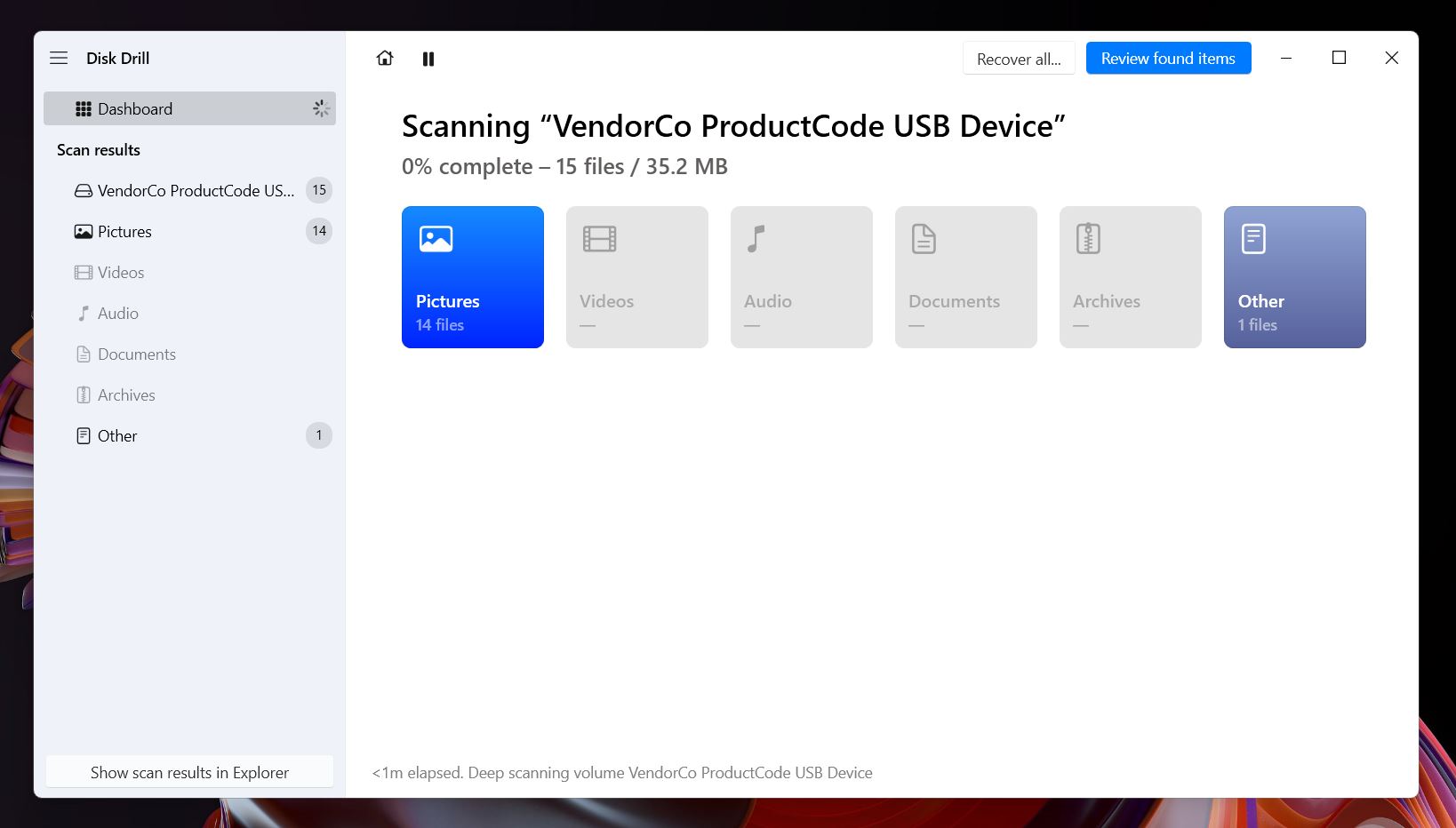This screenshot has width=1456, height=828.
Task: Click Show scan results in Explorer
Action: click(189, 772)
